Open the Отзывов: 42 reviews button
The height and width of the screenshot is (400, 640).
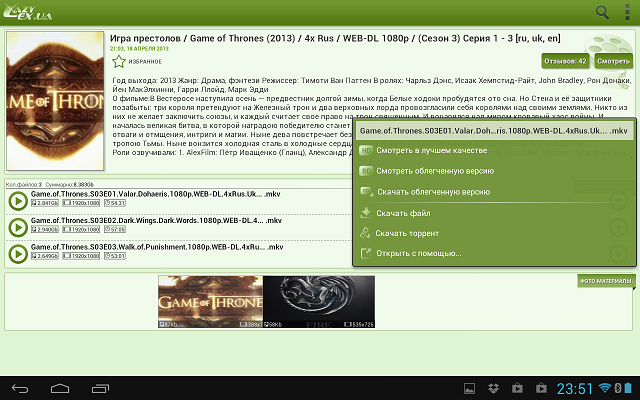[565, 61]
